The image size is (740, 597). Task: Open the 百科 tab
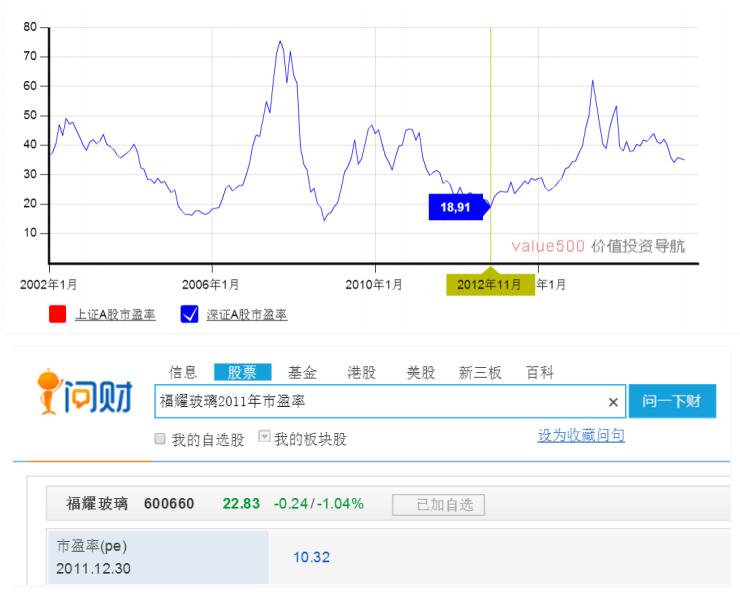click(x=540, y=372)
